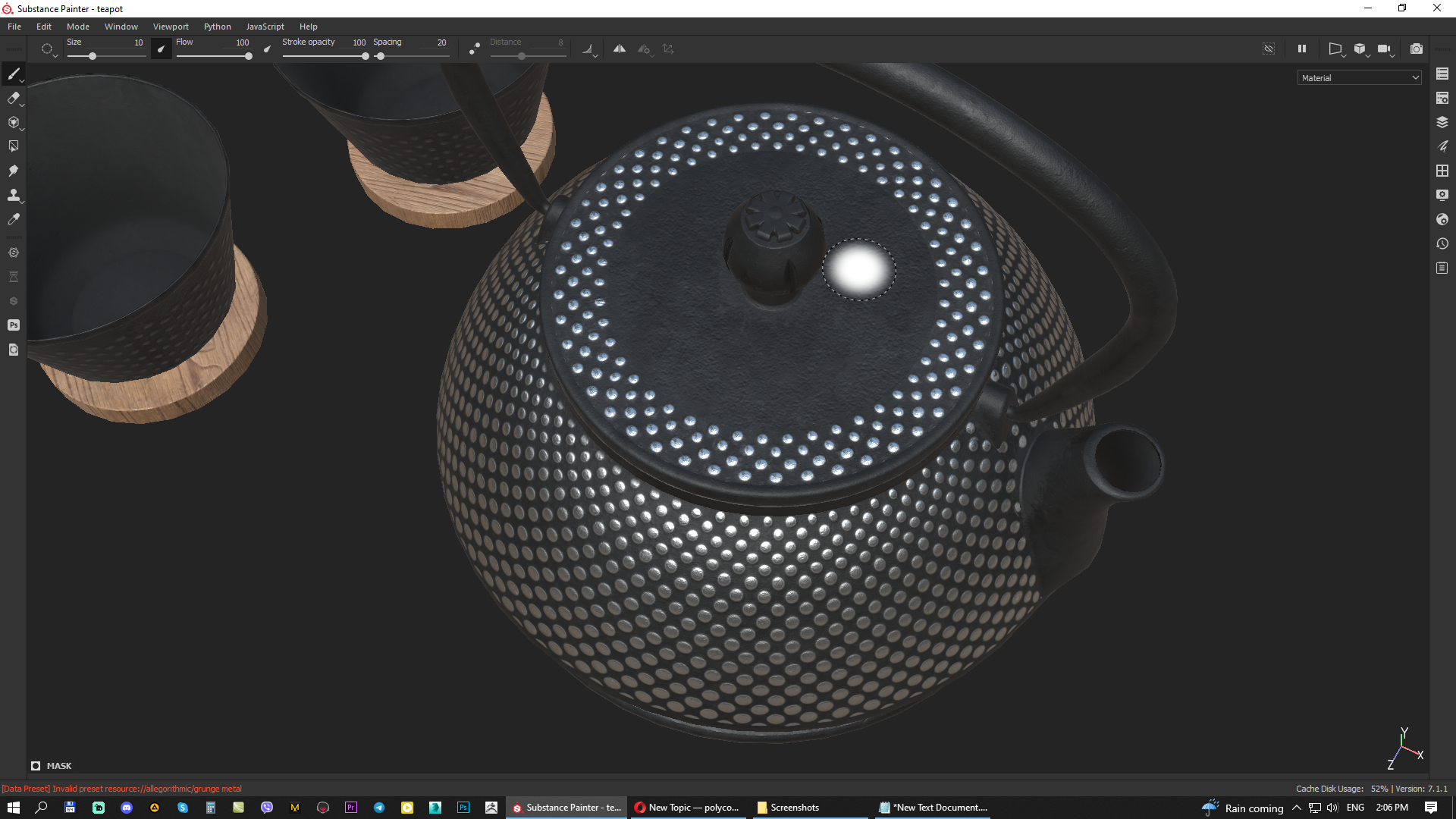The image size is (1456, 819).
Task: Toggle hide-excluded-geometry eye icon
Action: tap(1269, 49)
